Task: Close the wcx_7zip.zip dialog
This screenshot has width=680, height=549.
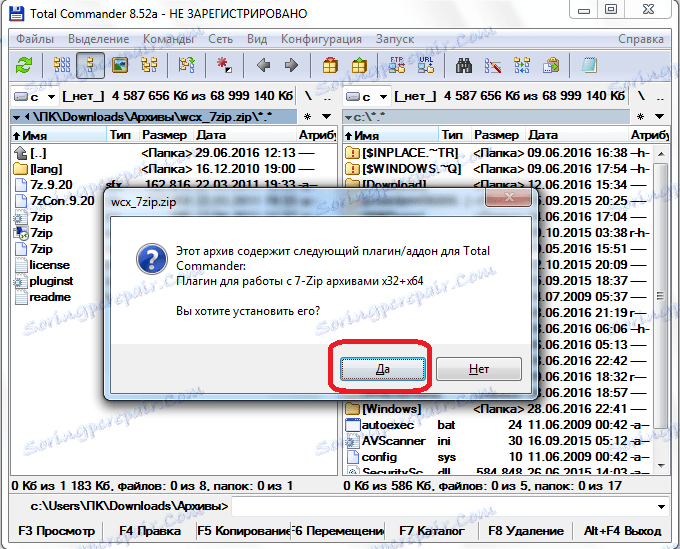Action: [x=509, y=198]
